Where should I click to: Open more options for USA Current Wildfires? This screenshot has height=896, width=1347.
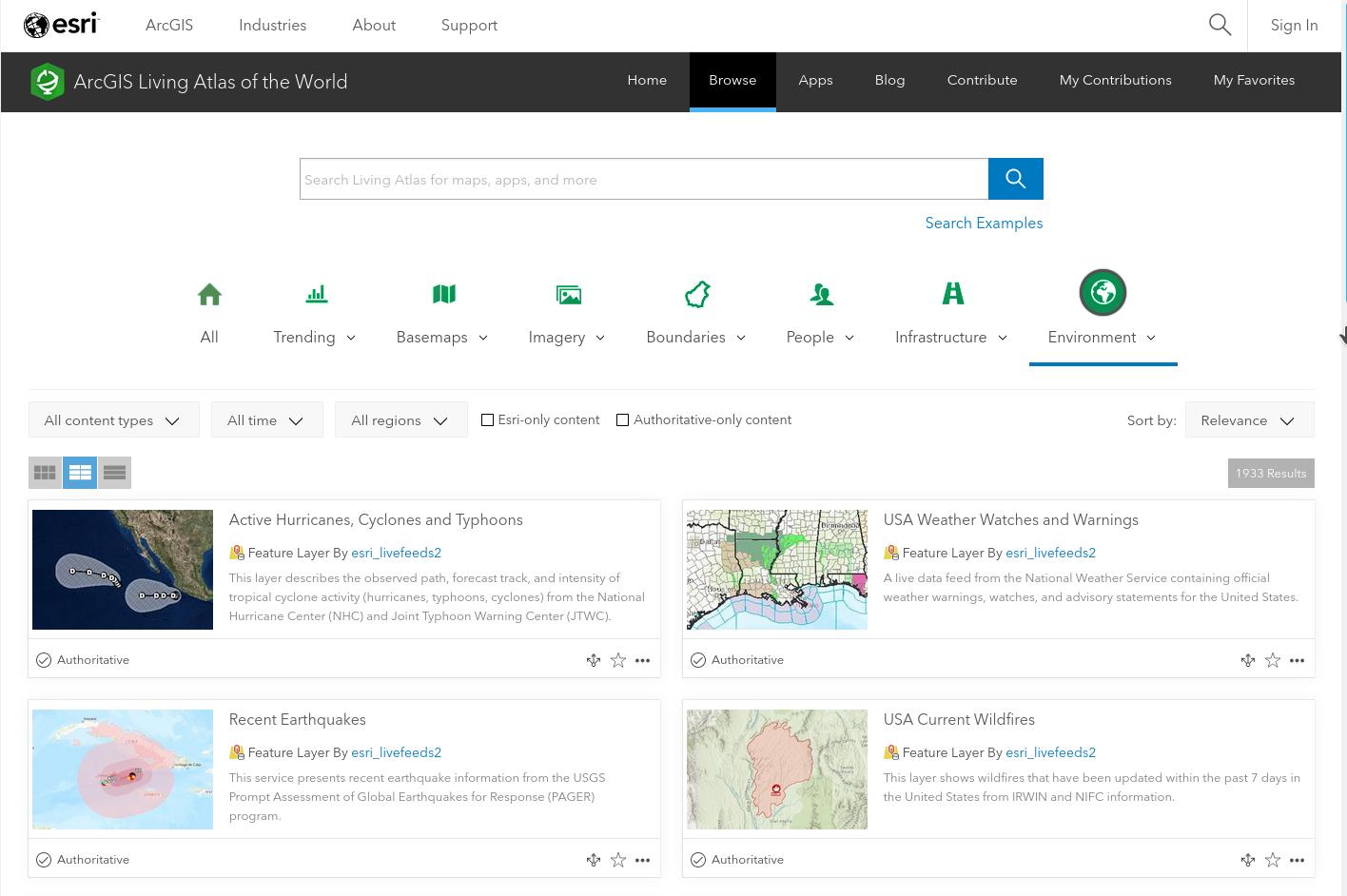click(x=1298, y=860)
